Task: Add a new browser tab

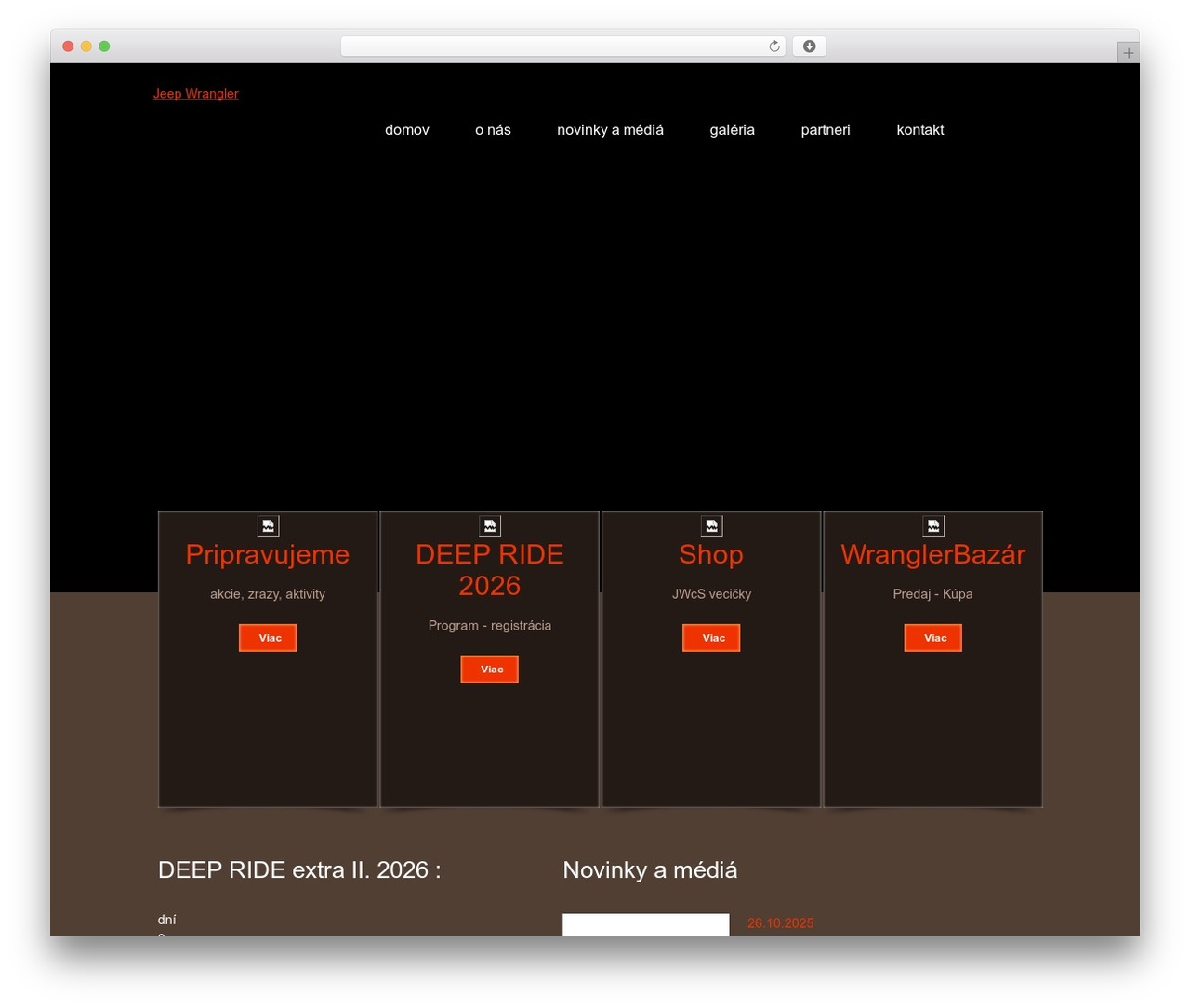Action: coord(1128,53)
